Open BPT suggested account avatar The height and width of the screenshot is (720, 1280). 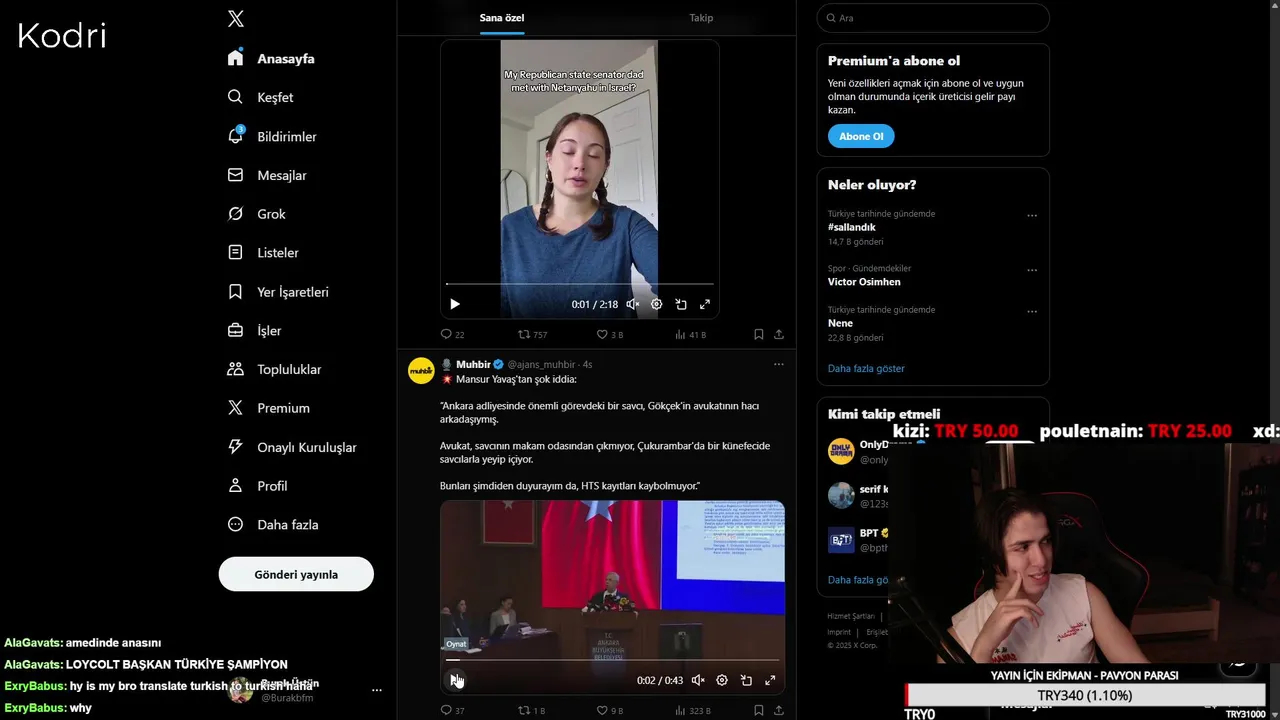841,540
